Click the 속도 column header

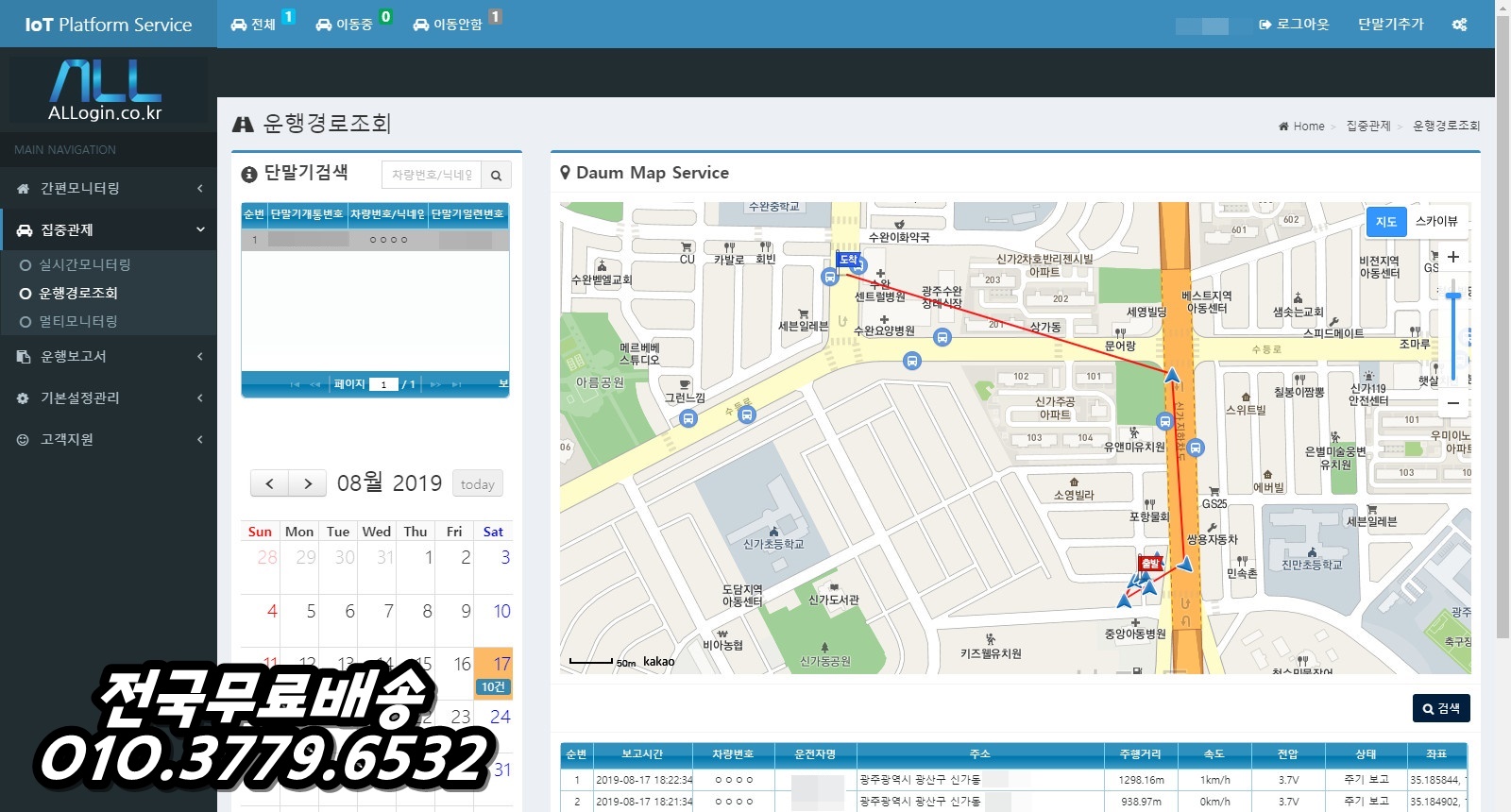pyautogui.click(x=1214, y=754)
